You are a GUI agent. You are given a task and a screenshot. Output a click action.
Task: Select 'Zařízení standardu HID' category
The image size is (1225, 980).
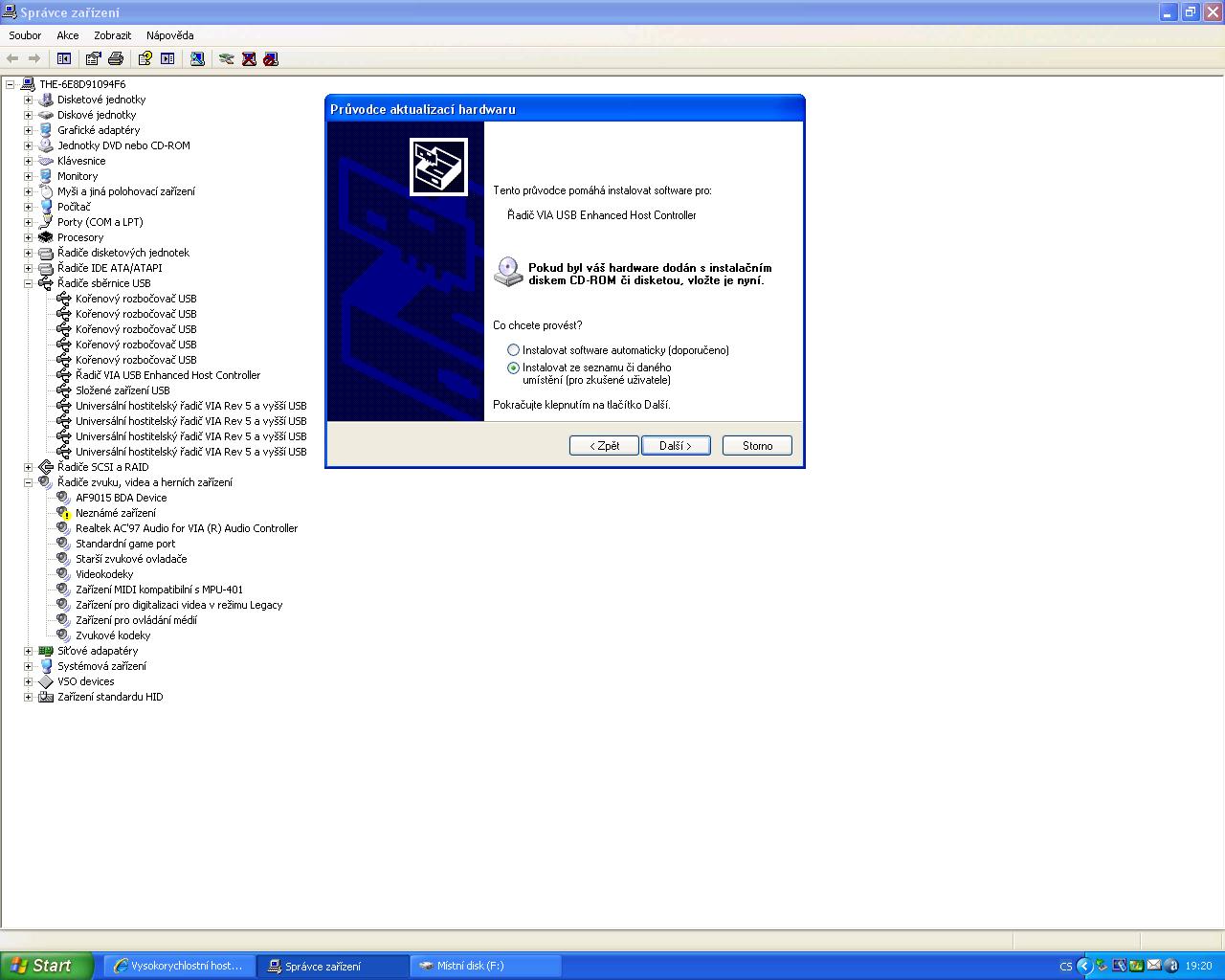[110, 697]
